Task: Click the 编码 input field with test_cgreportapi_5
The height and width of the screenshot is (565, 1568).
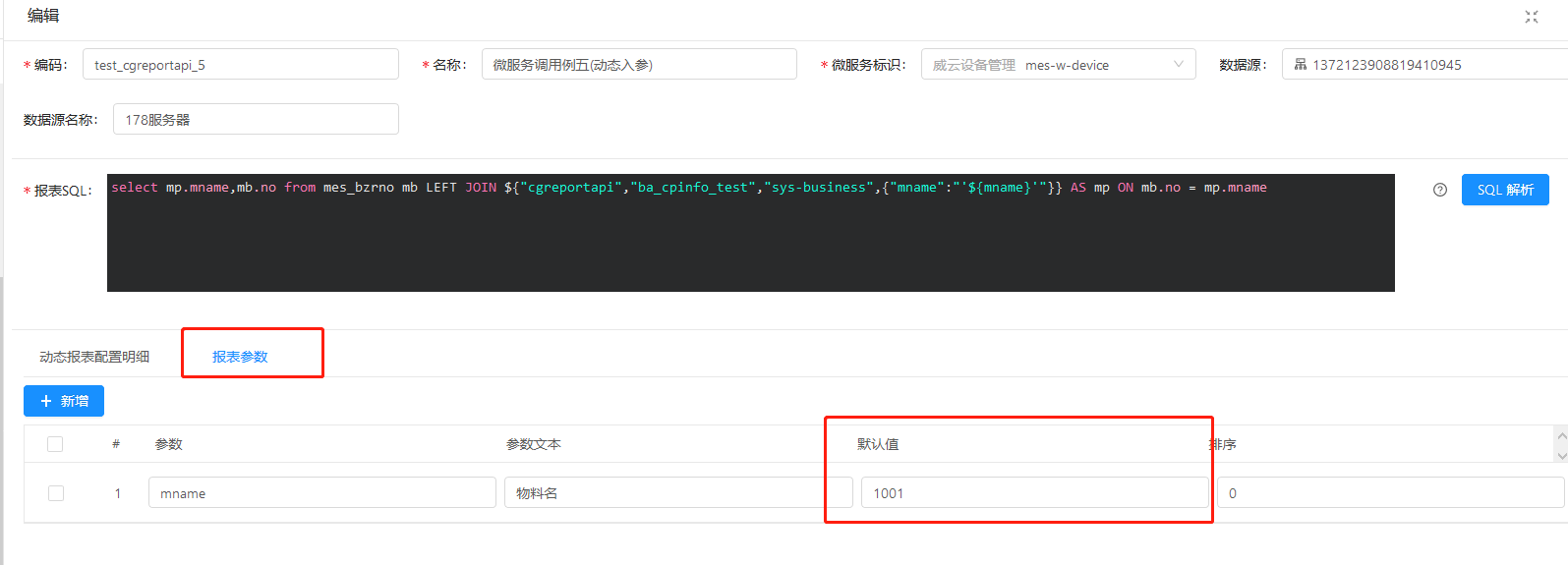Action: click(241, 64)
